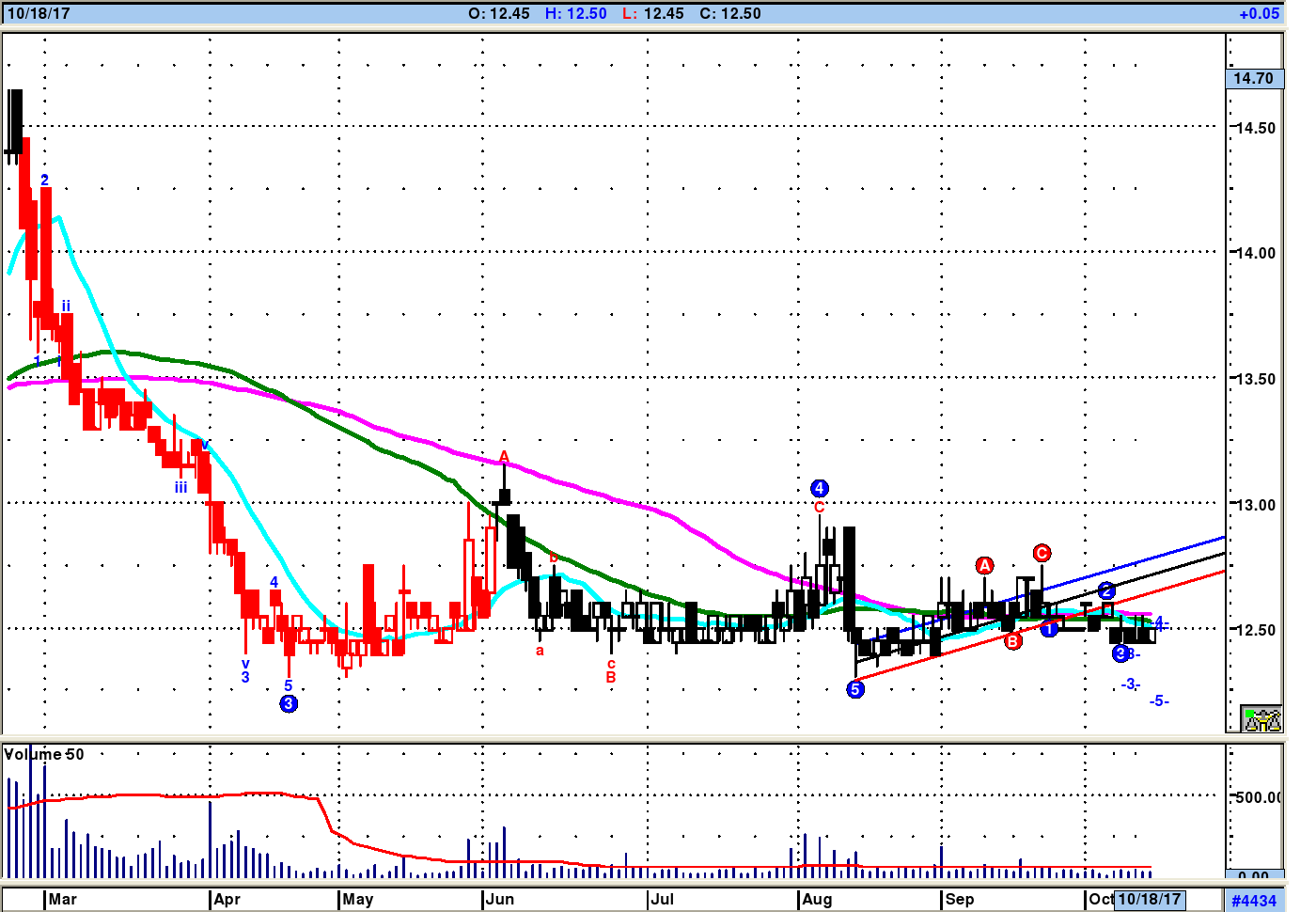Click the Jul label on time axis
This screenshot has height=912, width=1316.
(663, 899)
